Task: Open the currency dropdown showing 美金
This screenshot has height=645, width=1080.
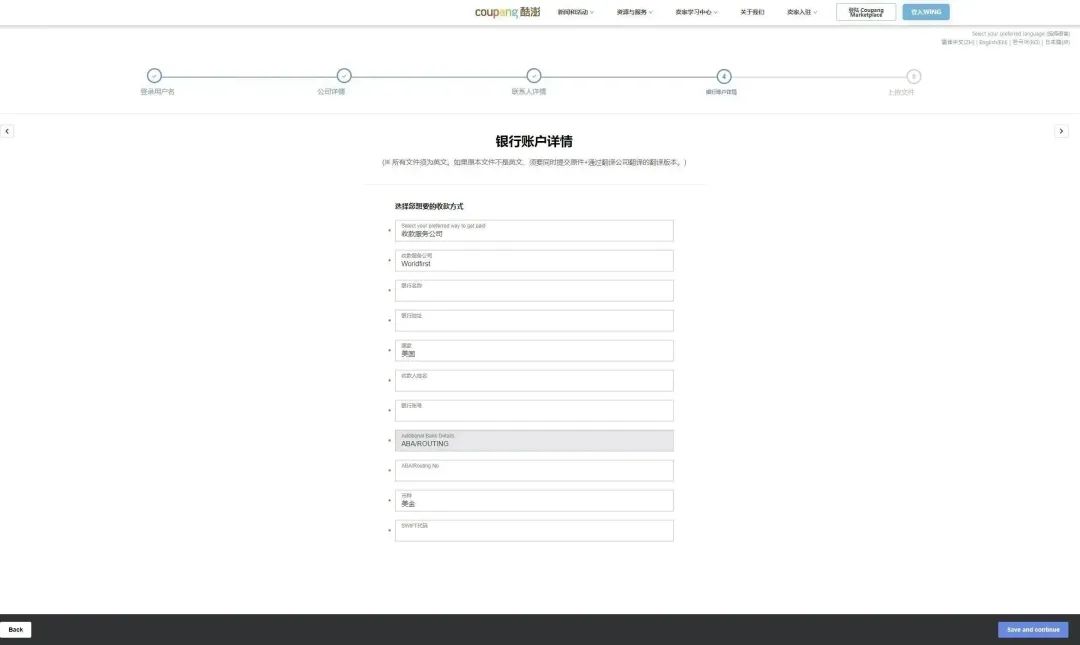Action: click(534, 501)
